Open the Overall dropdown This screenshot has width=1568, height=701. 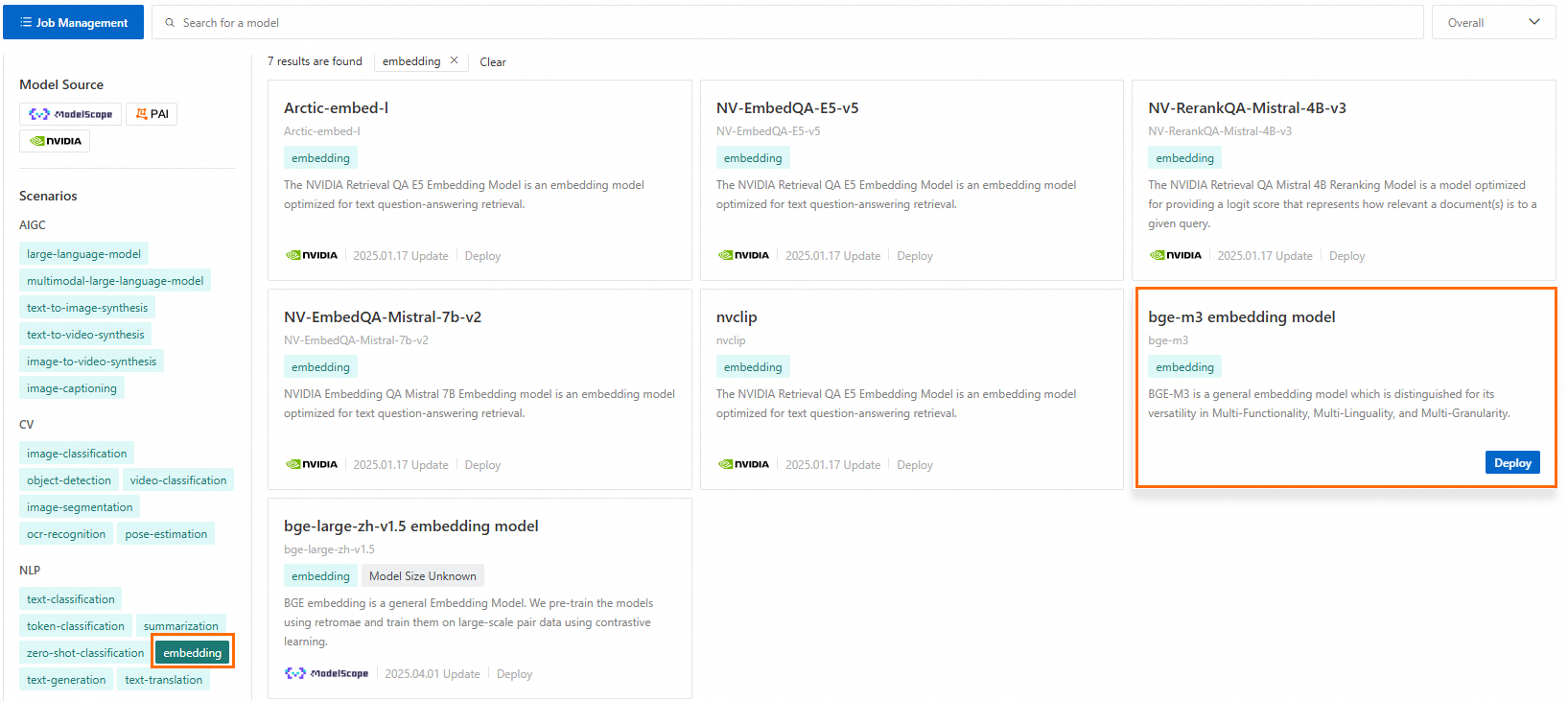coord(1493,22)
